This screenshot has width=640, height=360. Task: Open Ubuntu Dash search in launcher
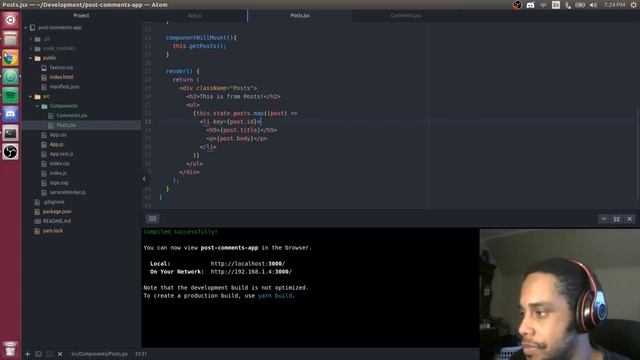(x=10, y=20)
